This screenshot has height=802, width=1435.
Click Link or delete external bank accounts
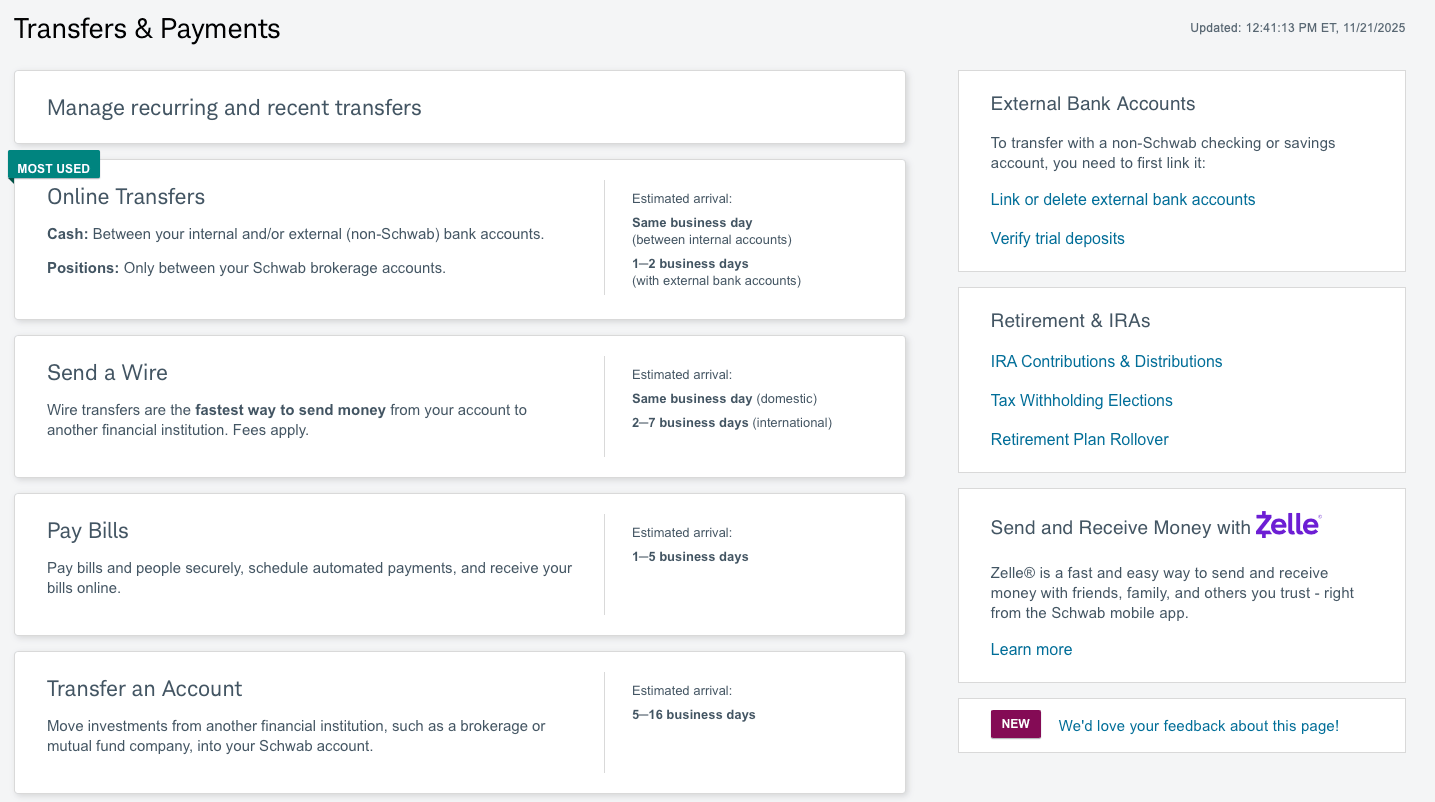pyautogui.click(x=1122, y=200)
